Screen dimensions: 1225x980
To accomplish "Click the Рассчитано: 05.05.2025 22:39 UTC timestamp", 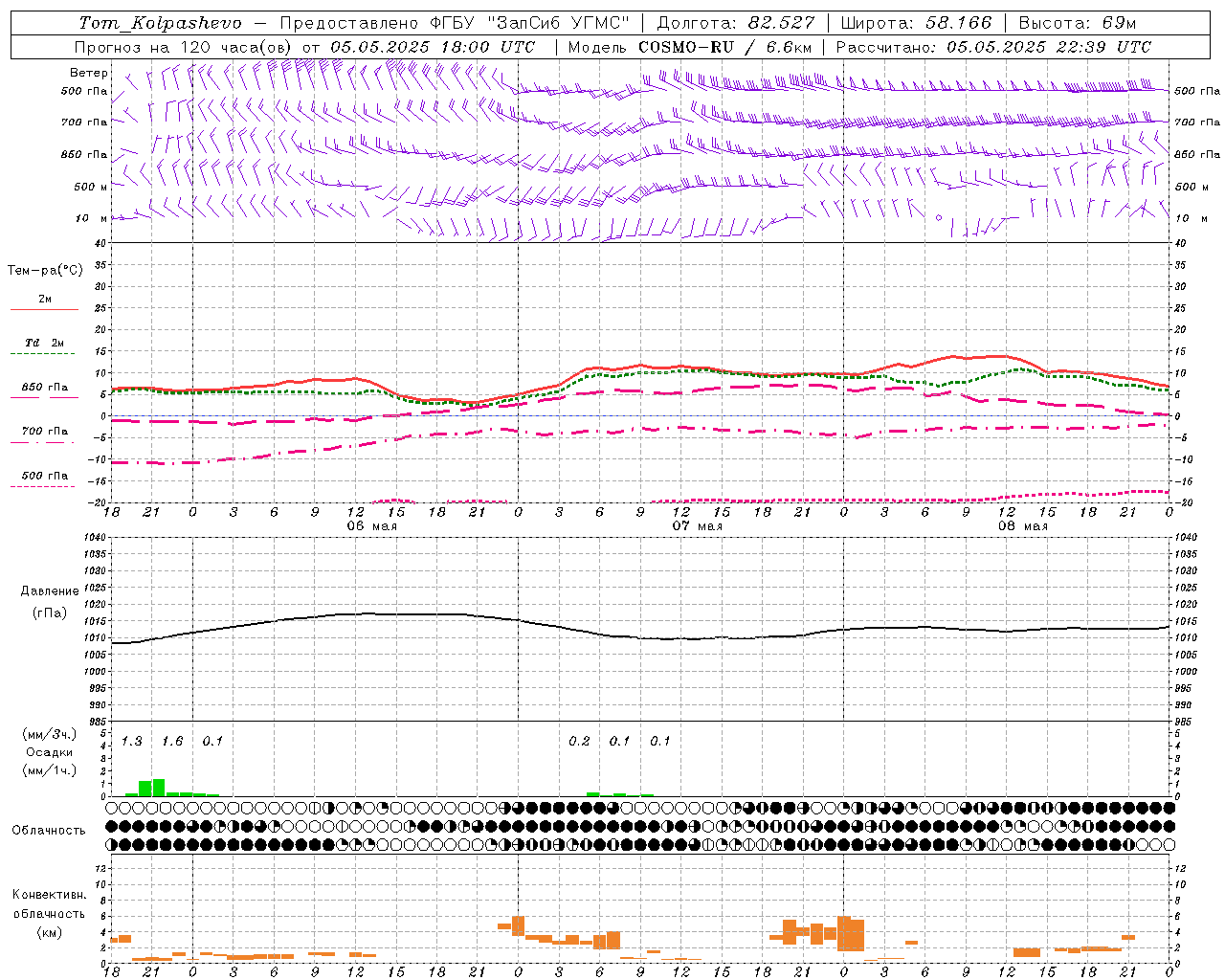I will tap(993, 46).
